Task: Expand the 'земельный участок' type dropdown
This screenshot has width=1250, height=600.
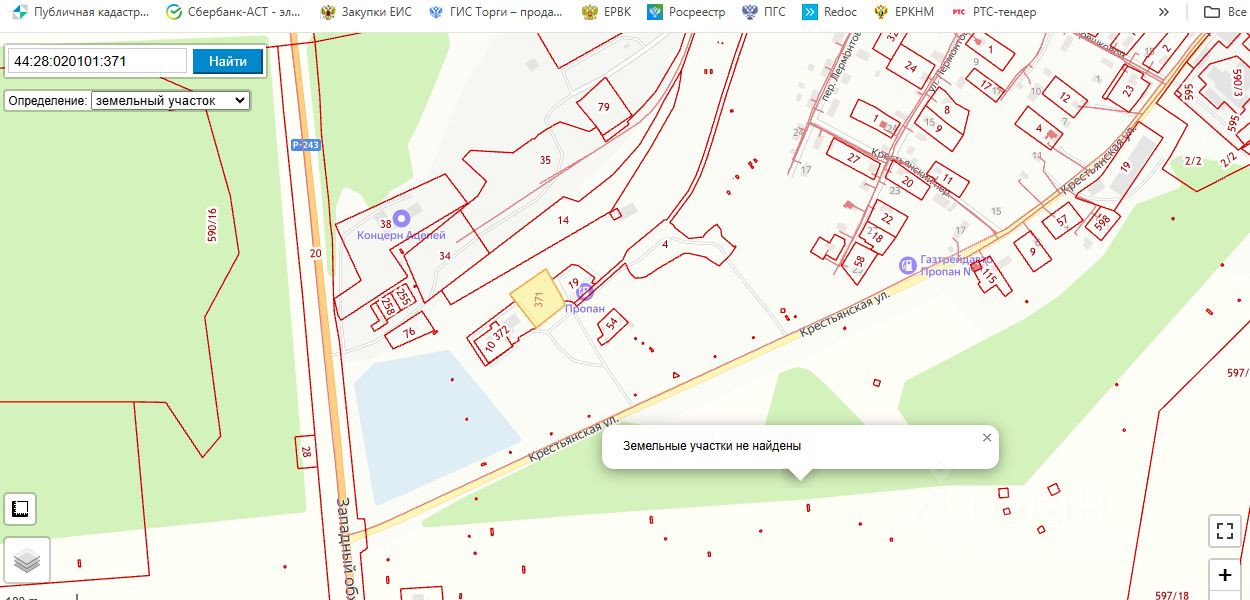Action: click(170, 101)
